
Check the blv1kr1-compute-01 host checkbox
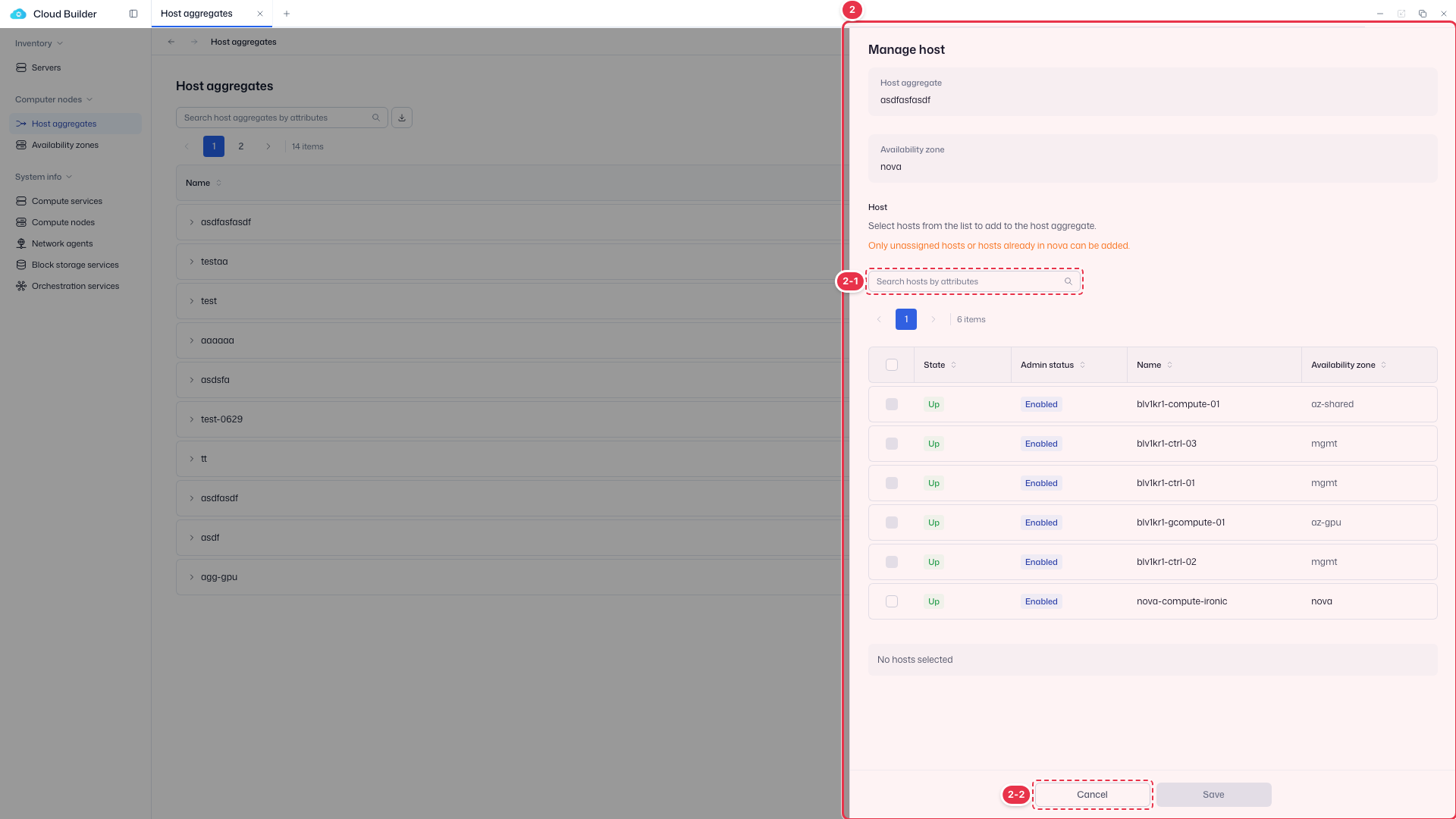coord(892,404)
